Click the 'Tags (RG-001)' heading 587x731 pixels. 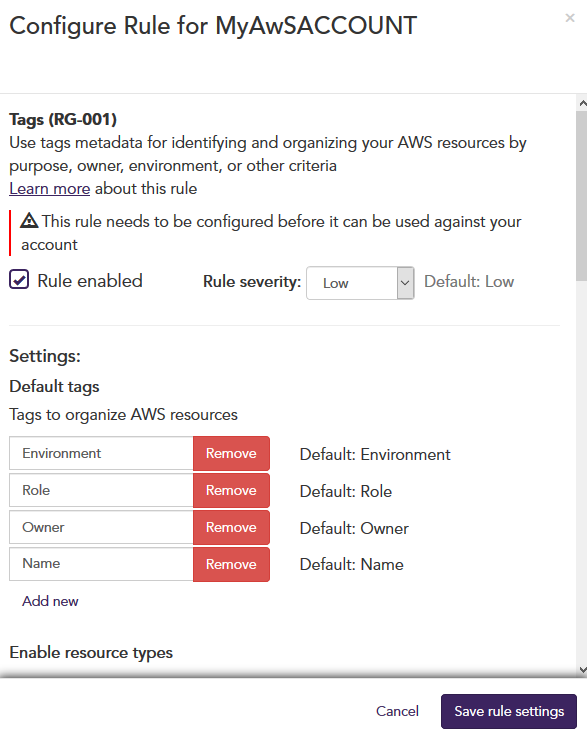63,119
